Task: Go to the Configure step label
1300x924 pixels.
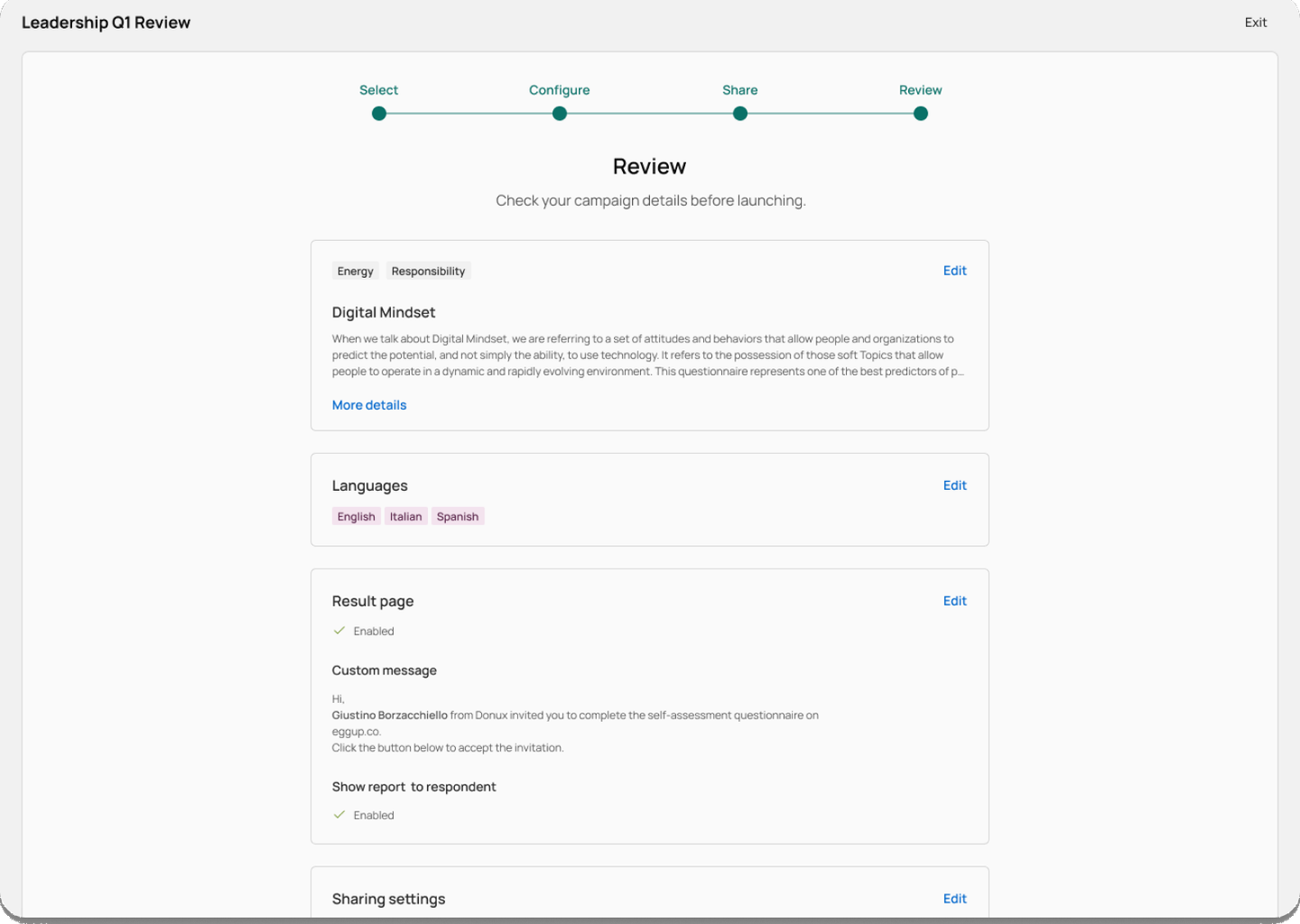Action: (x=559, y=90)
